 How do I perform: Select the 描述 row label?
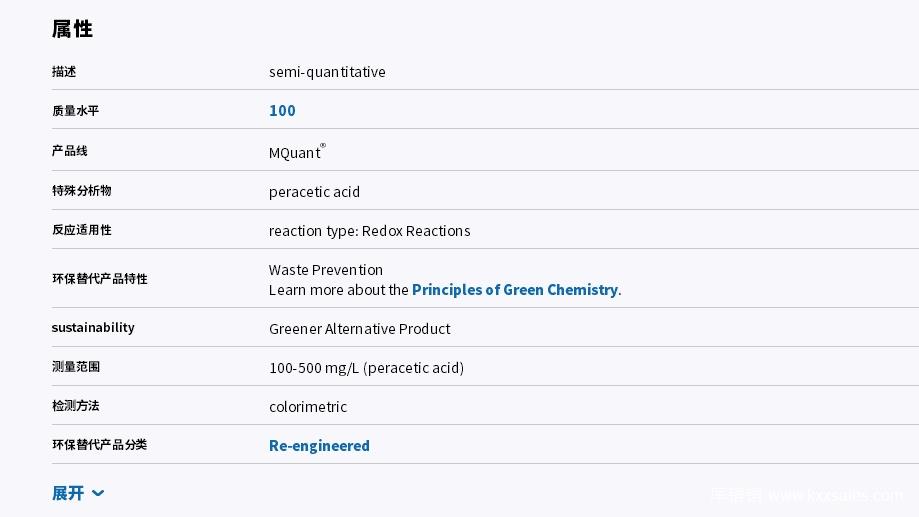coord(64,72)
